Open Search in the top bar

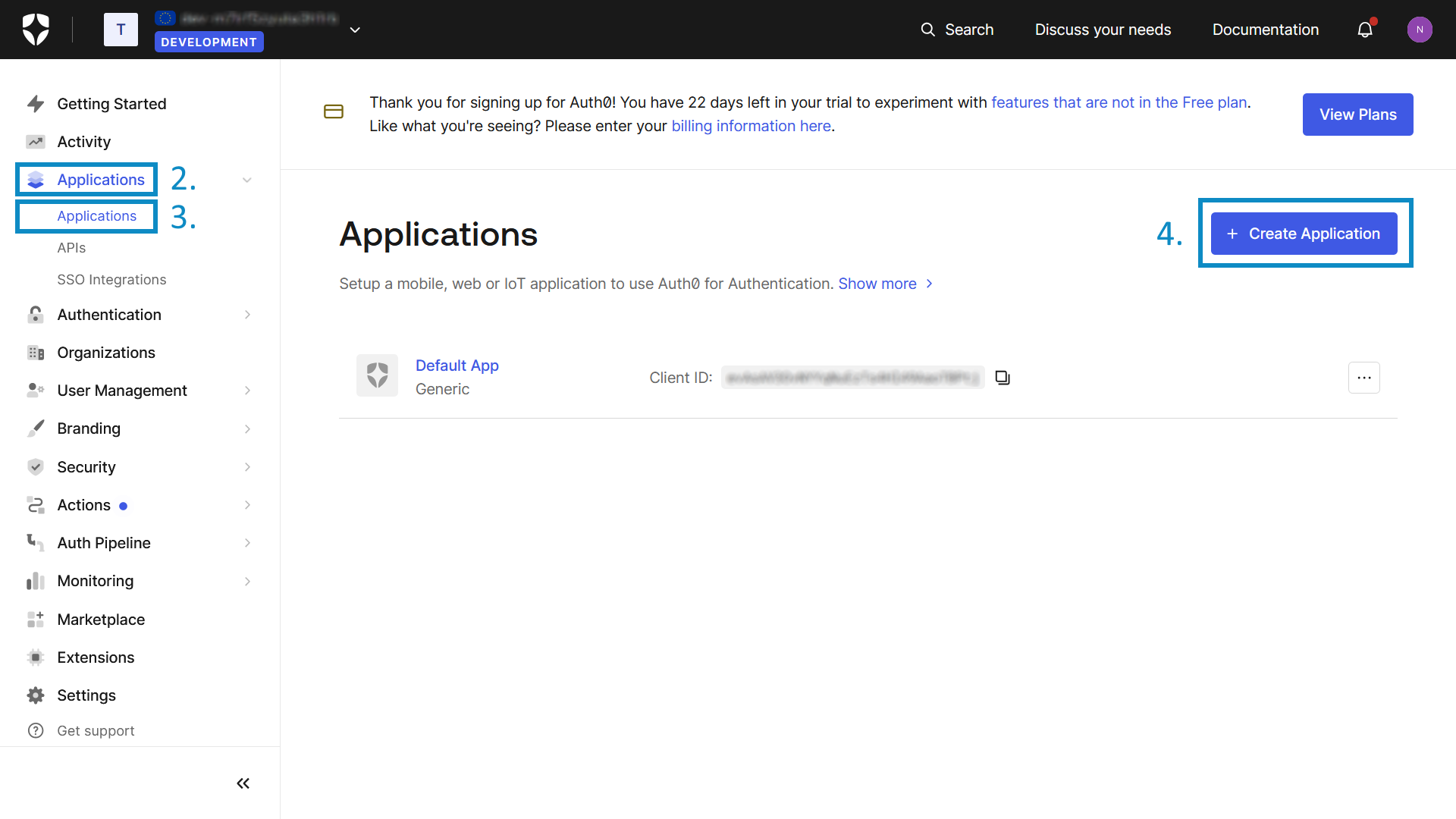(957, 30)
